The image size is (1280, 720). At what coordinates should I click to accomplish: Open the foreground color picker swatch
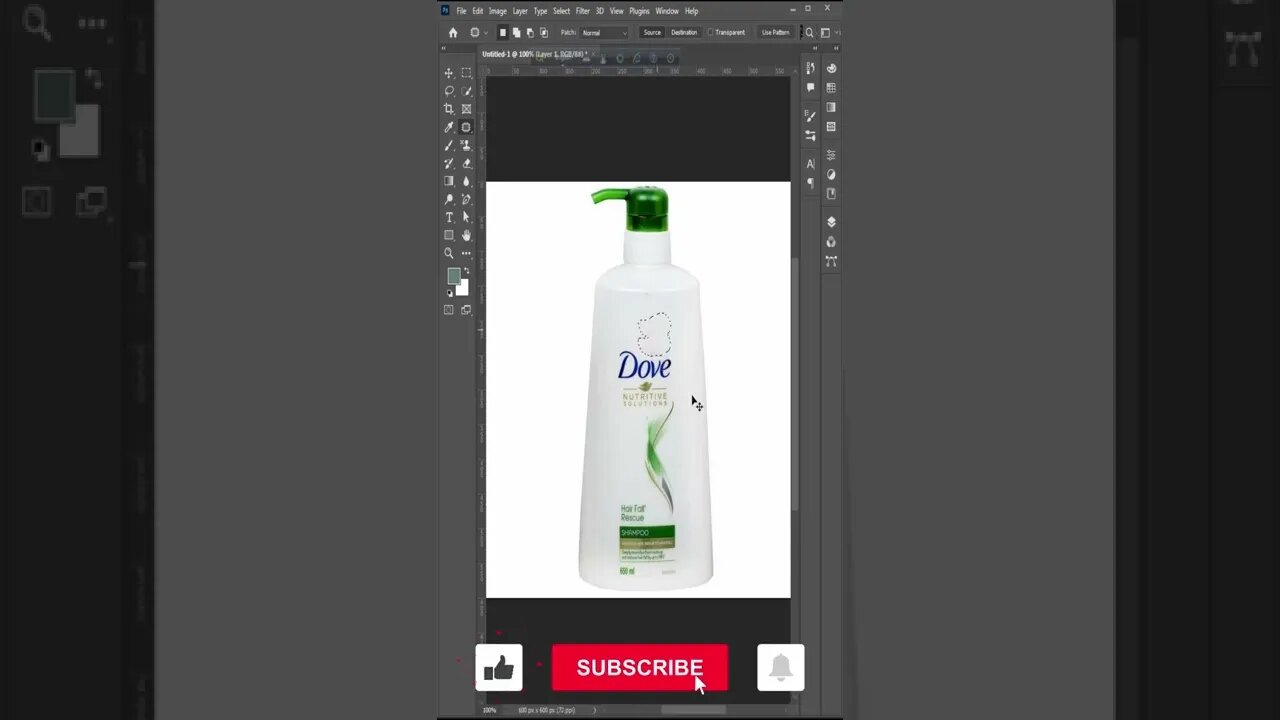point(453,276)
